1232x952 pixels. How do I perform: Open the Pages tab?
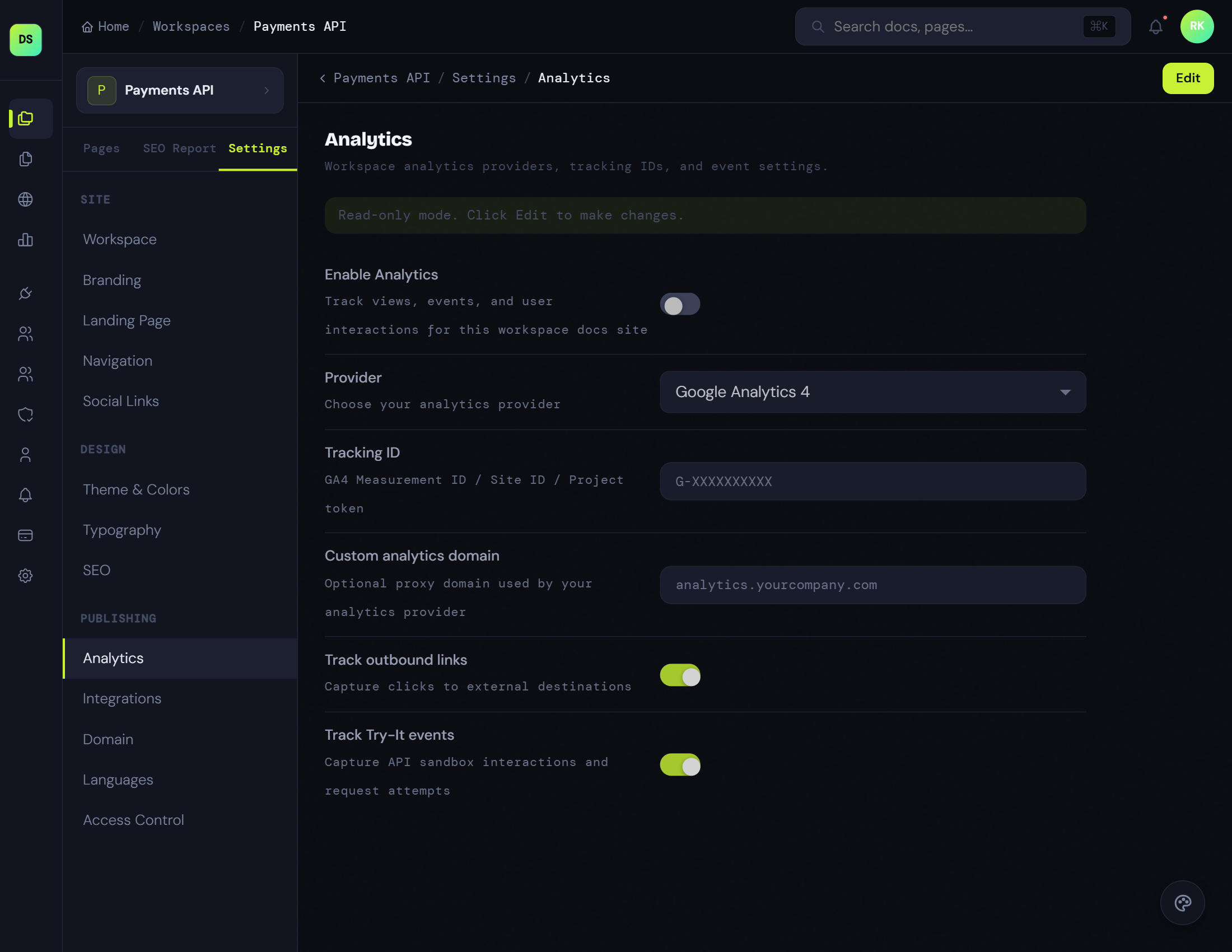click(101, 148)
